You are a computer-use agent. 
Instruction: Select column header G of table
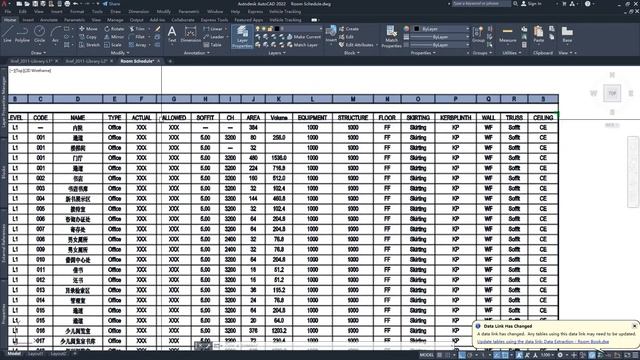pos(174,99)
